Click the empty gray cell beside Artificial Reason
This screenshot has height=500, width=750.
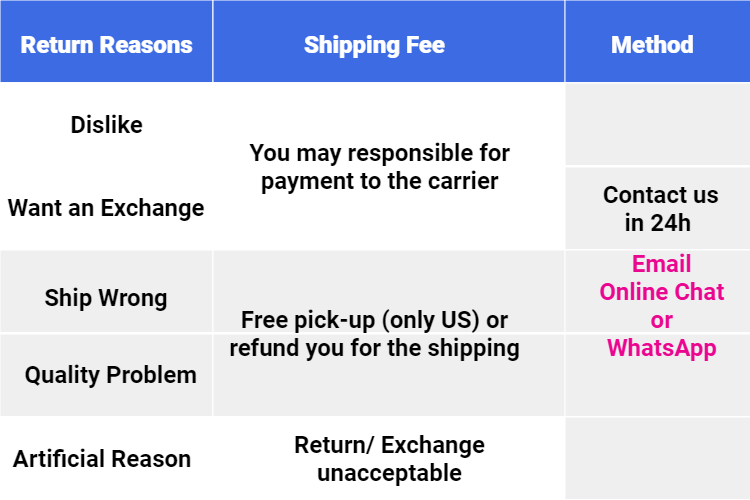coord(658,458)
